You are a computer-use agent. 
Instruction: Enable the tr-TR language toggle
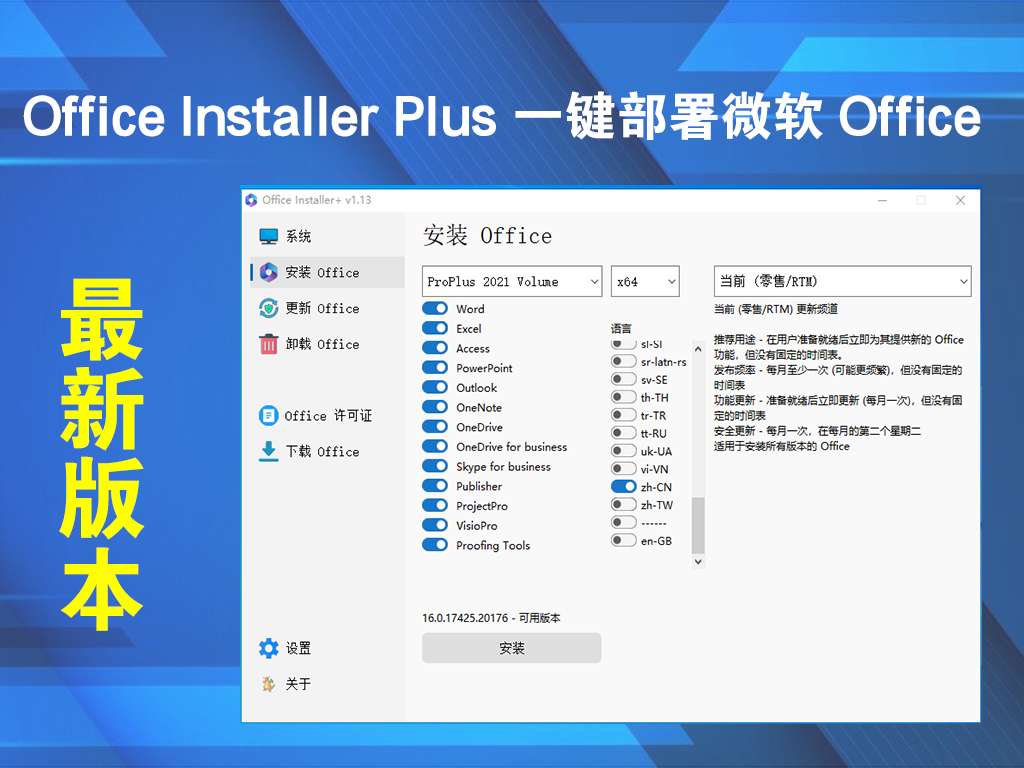pos(624,415)
